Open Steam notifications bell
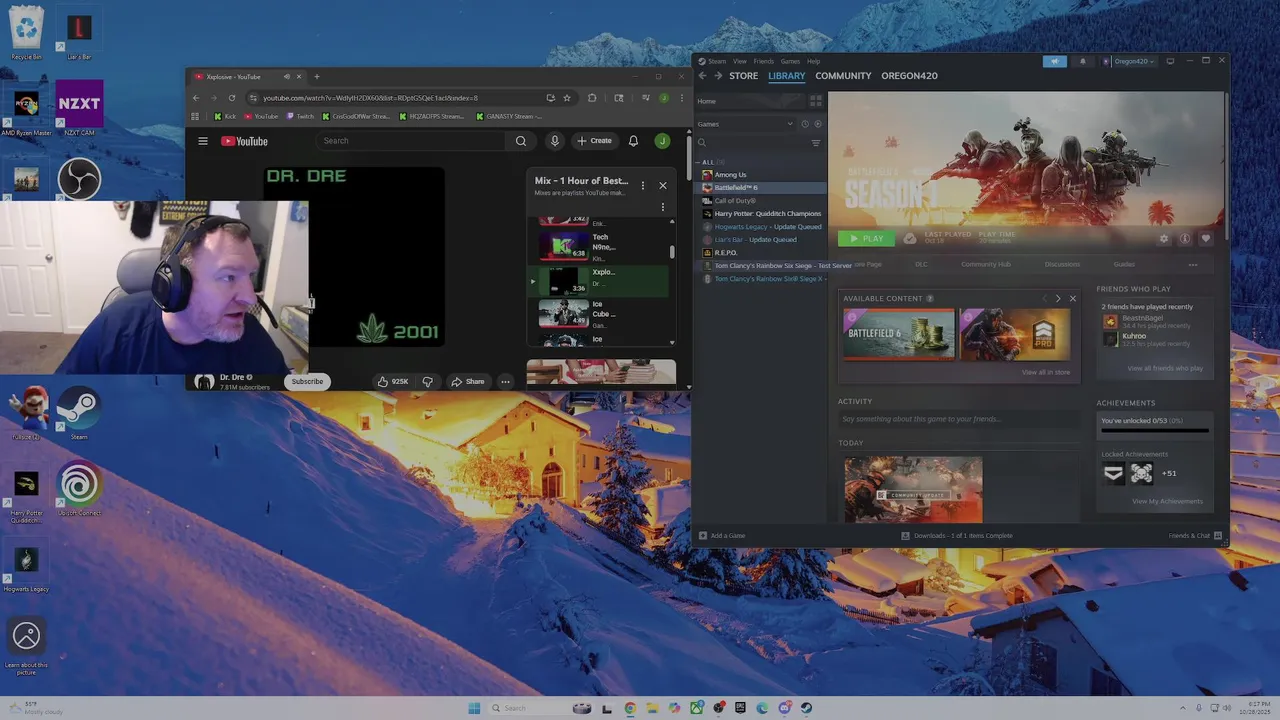 1082,61
